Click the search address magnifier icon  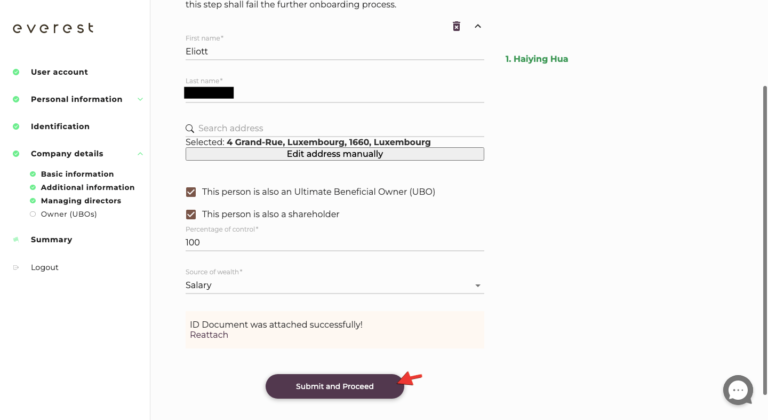[x=190, y=128]
